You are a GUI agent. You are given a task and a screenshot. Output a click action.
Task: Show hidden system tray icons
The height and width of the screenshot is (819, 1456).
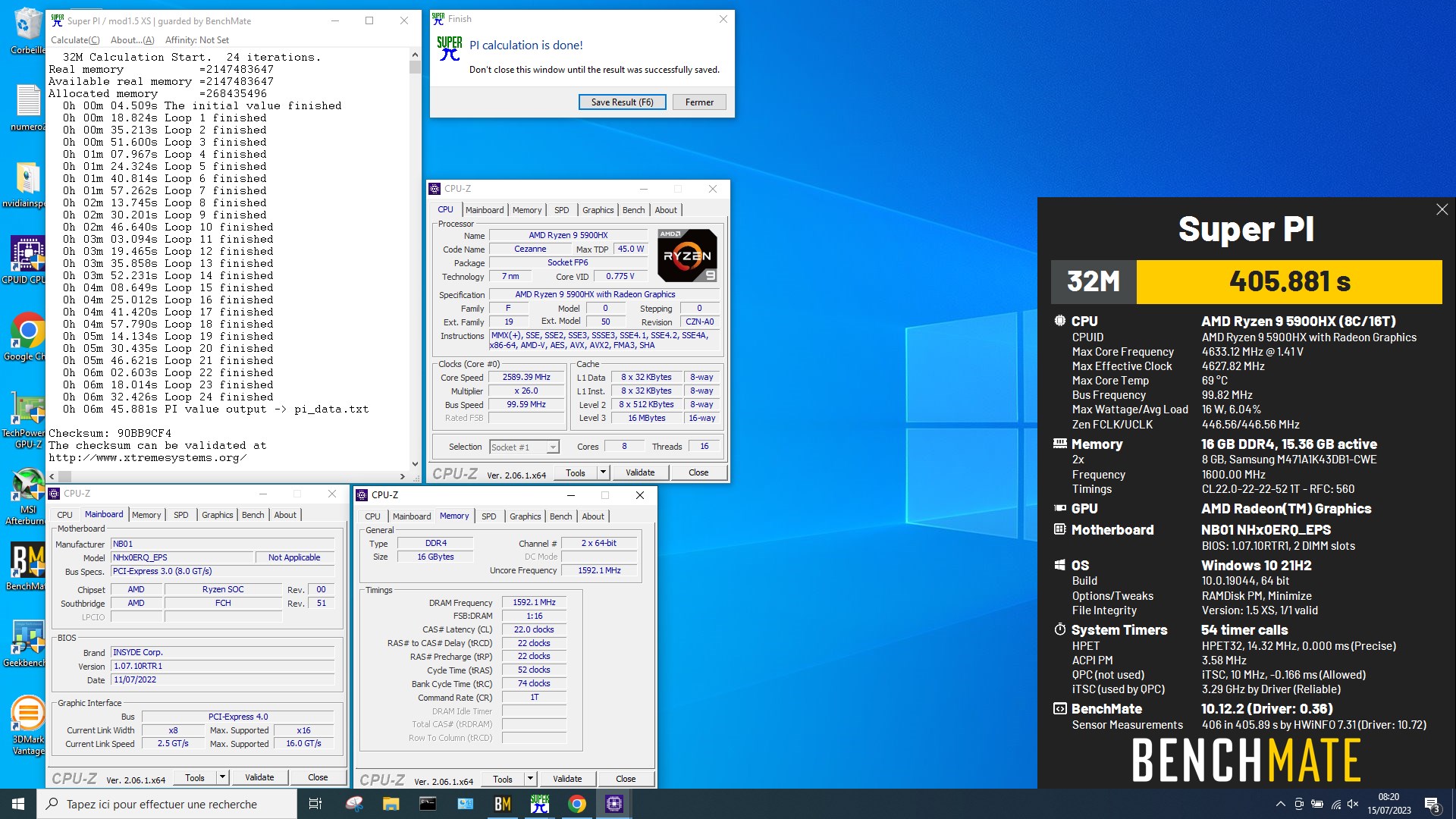pyautogui.click(x=1280, y=804)
